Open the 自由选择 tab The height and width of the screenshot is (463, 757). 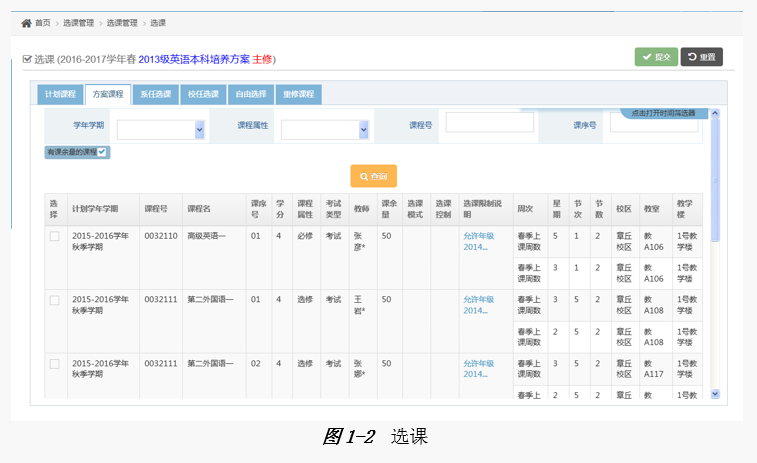pyautogui.click(x=250, y=94)
